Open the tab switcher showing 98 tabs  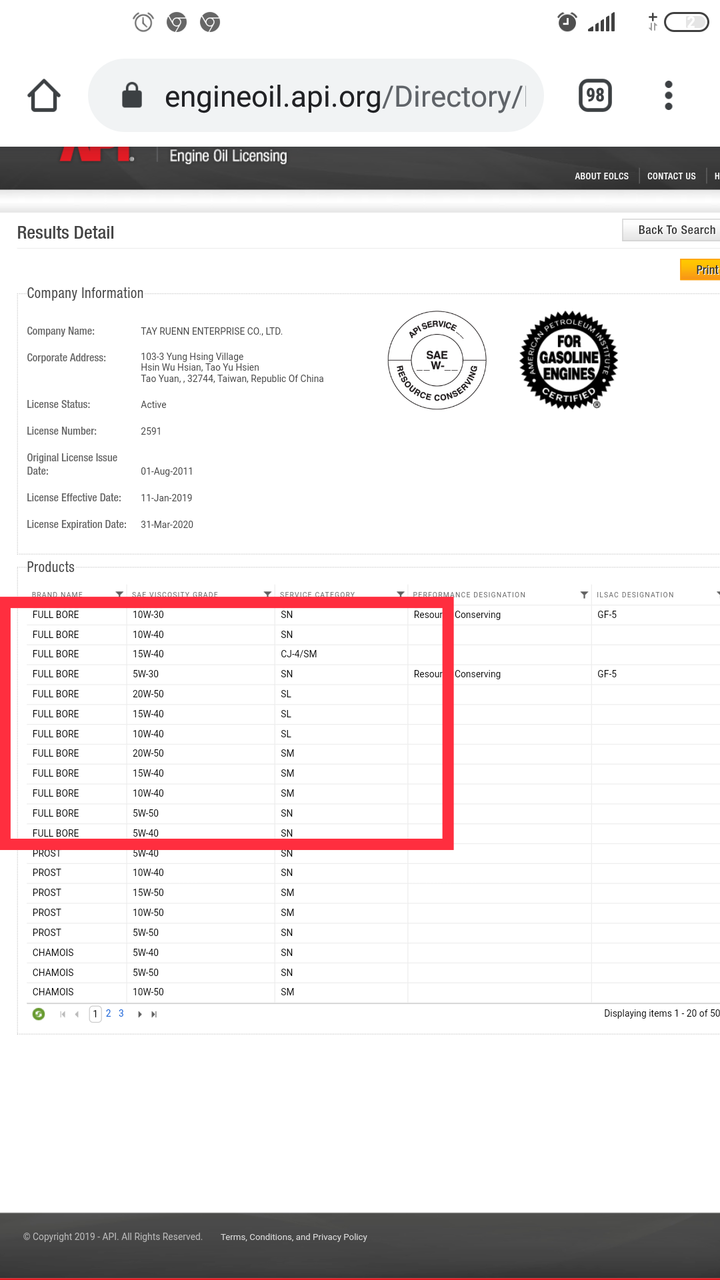coord(595,95)
